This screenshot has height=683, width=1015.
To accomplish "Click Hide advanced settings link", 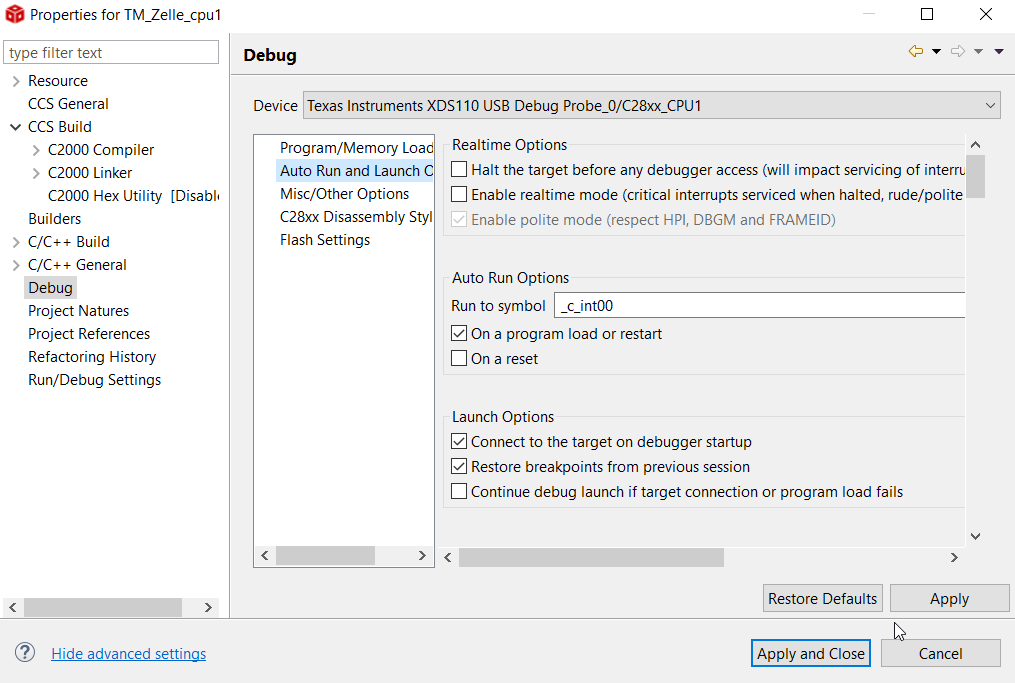I will [x=129, y=654].
